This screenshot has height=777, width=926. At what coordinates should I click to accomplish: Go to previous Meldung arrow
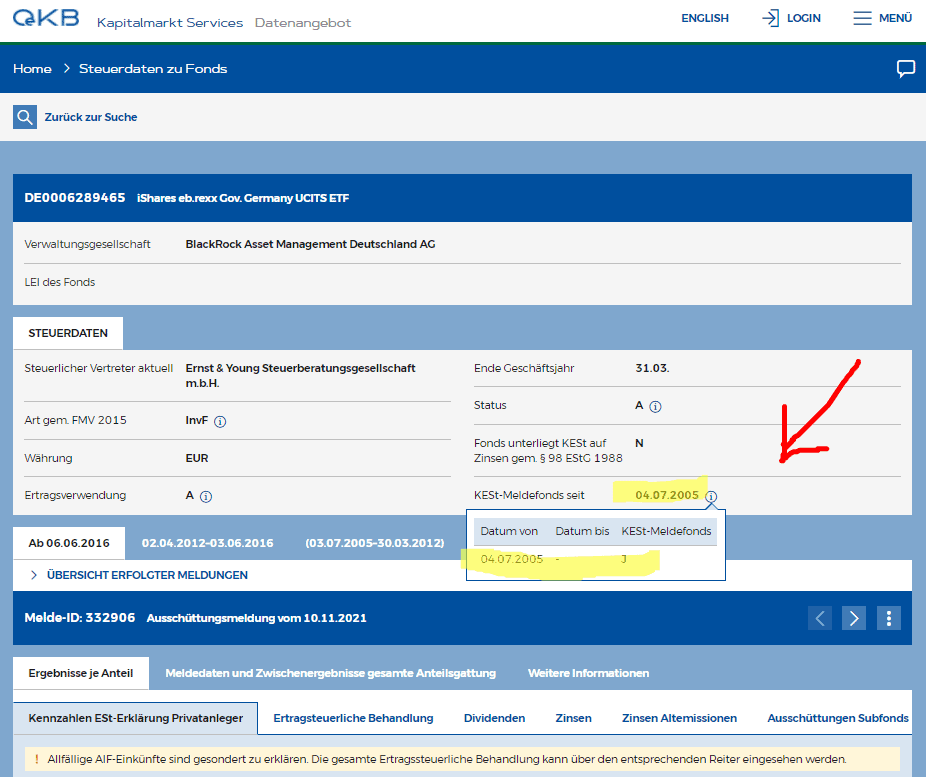(820, 618)
